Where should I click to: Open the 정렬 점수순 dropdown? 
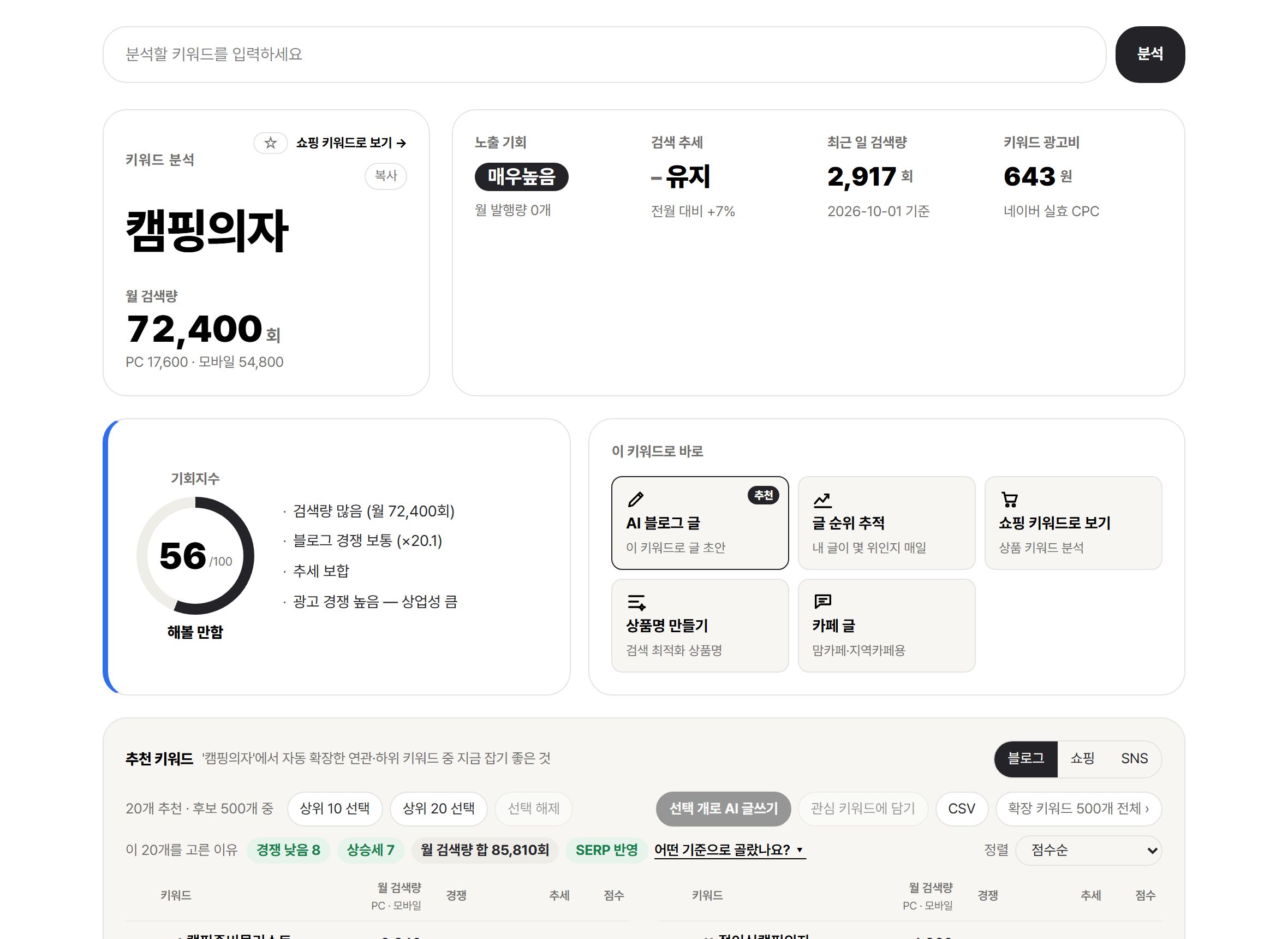1088,850
